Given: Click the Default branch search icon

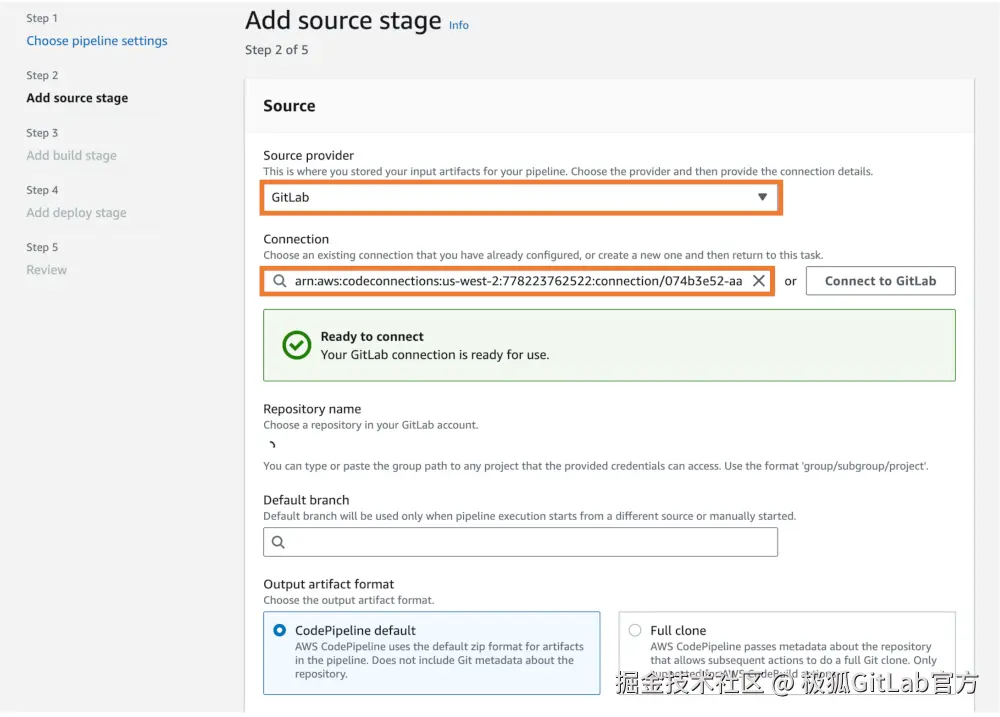Looking at the screenshot, I should 279,542.
